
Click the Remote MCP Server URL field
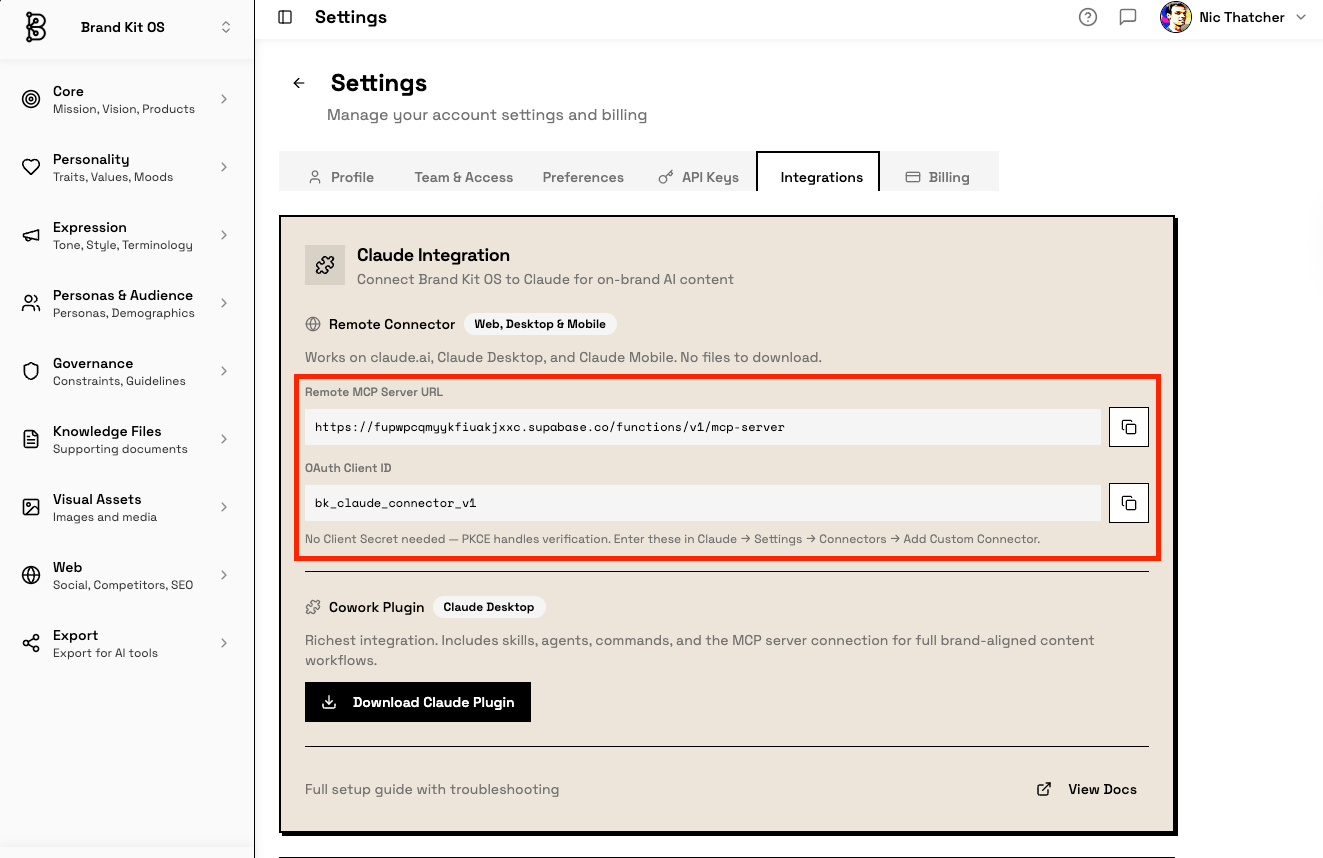[x=702, y=427]
